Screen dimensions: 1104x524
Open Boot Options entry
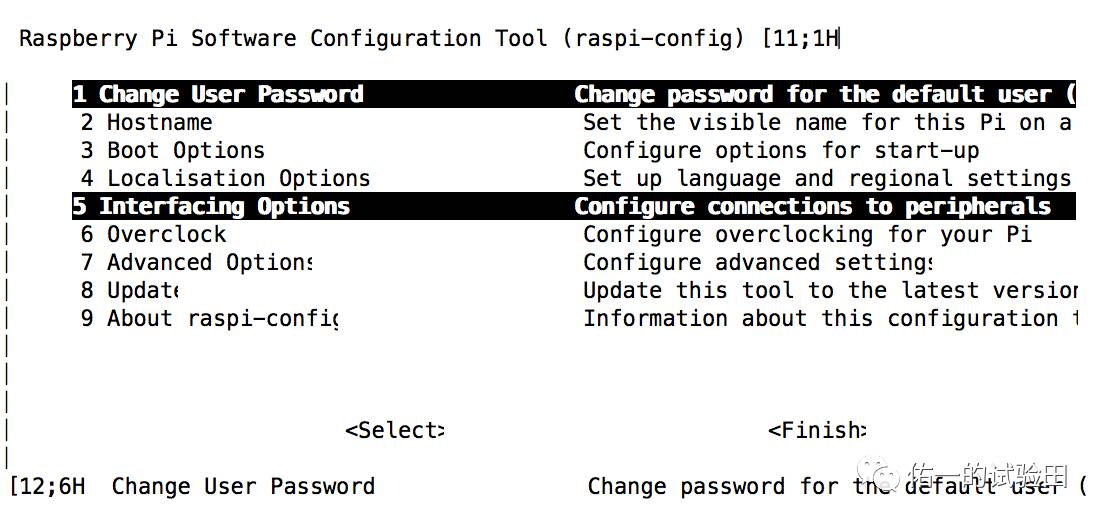[172, 151]
